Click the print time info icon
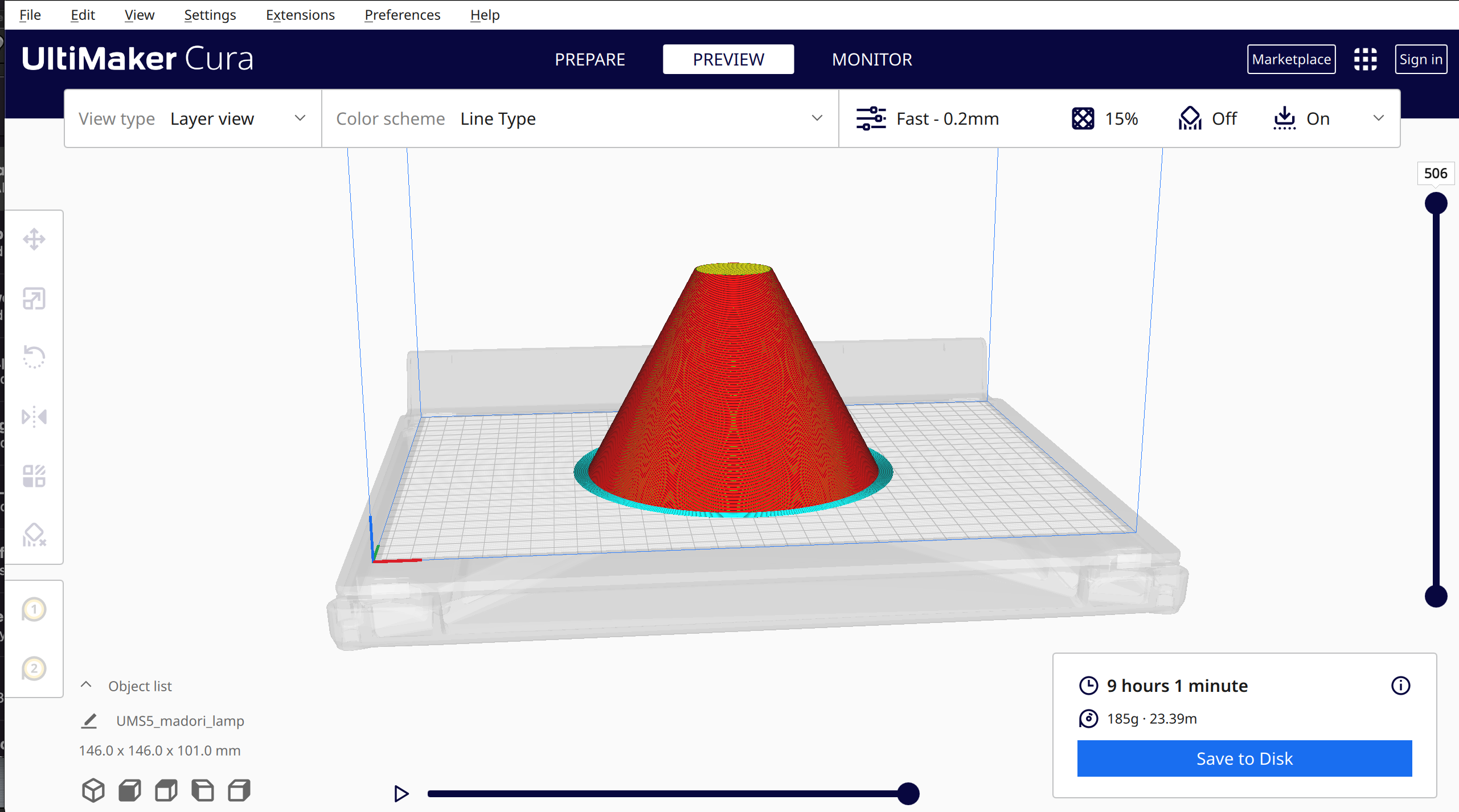Image resolution: width=1459 pixels, height=812 pixels. click(1400, 686)
